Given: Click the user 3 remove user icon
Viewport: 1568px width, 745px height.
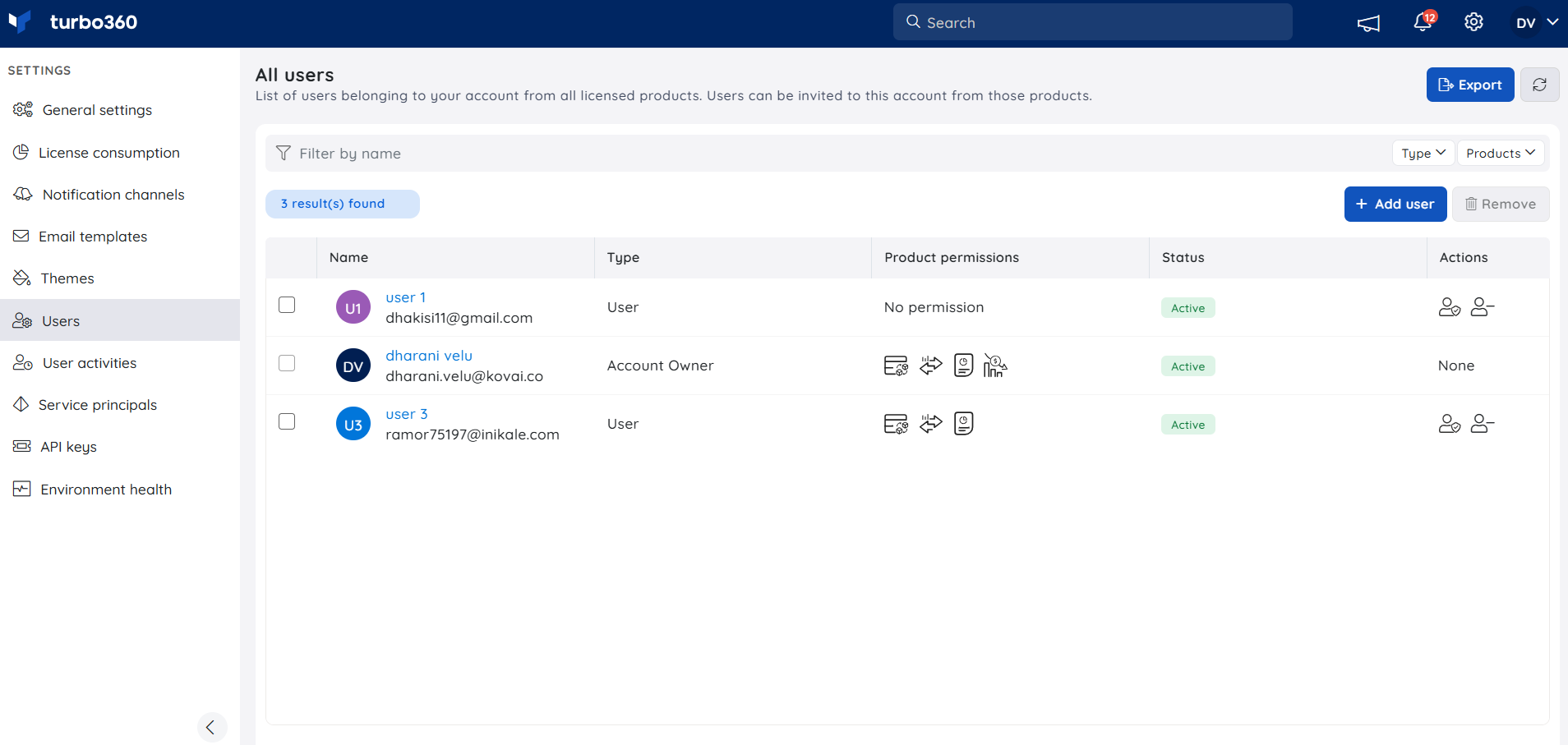Looking at the screenshot, I should coord(1483,424).
